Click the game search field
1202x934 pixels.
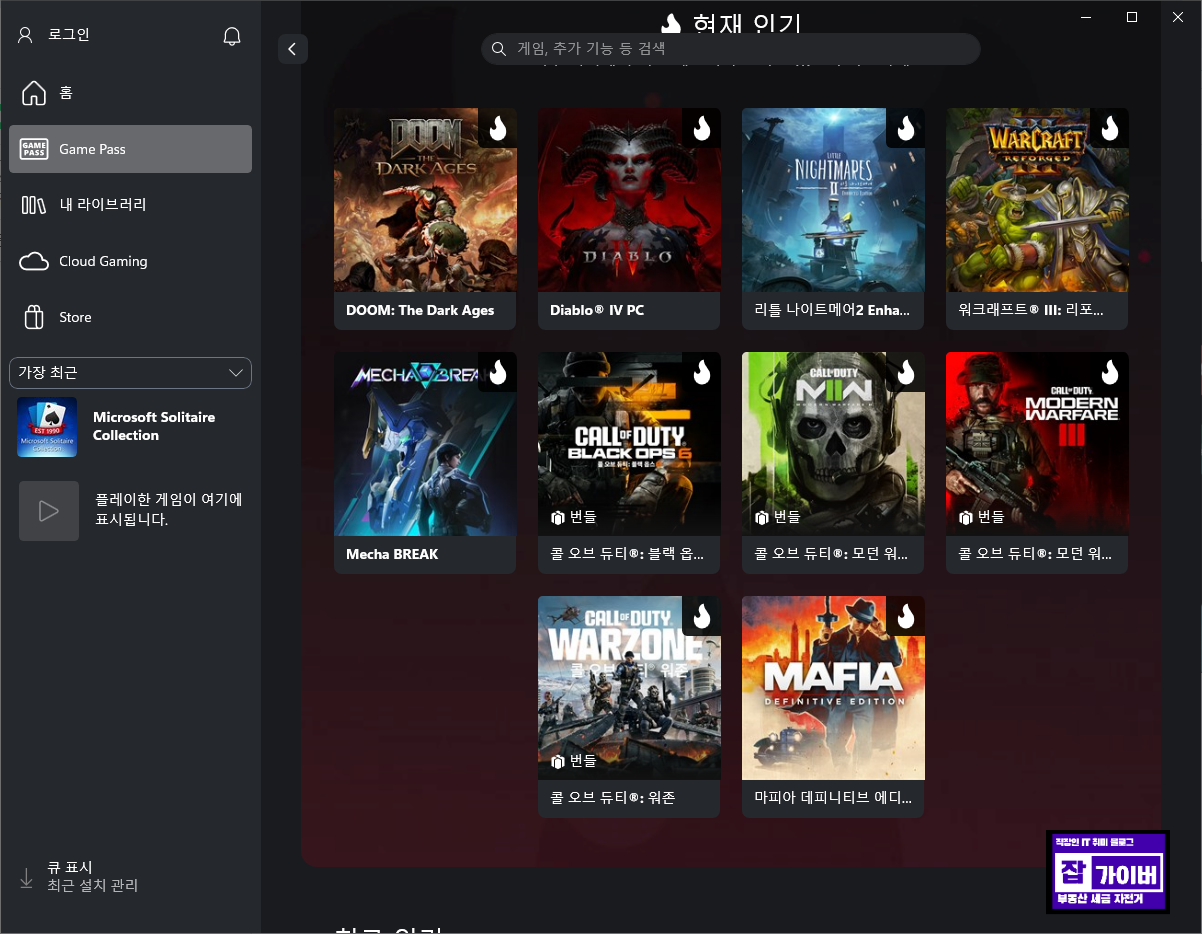[x=731, y=49]
